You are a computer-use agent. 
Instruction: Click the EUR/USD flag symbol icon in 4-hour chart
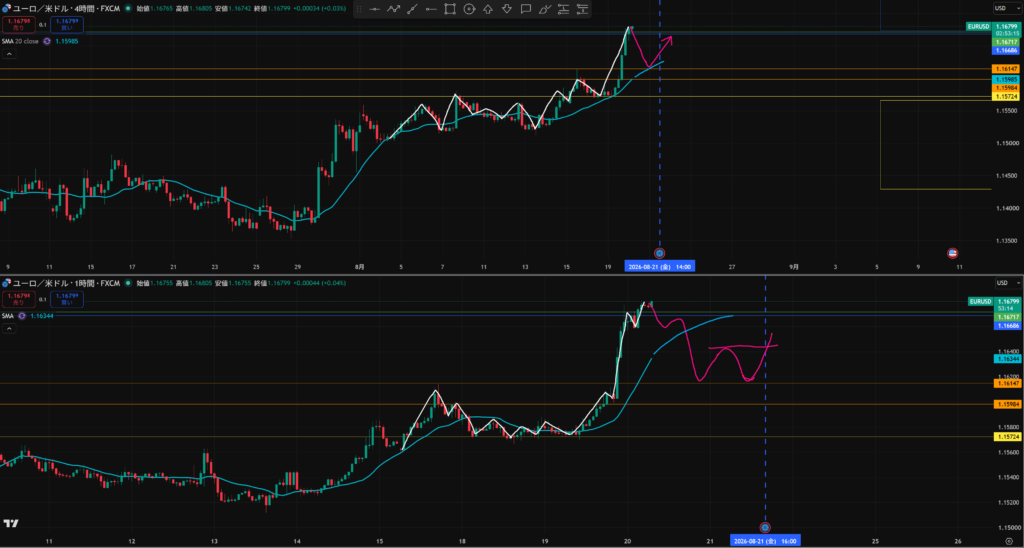coord(7,9)
